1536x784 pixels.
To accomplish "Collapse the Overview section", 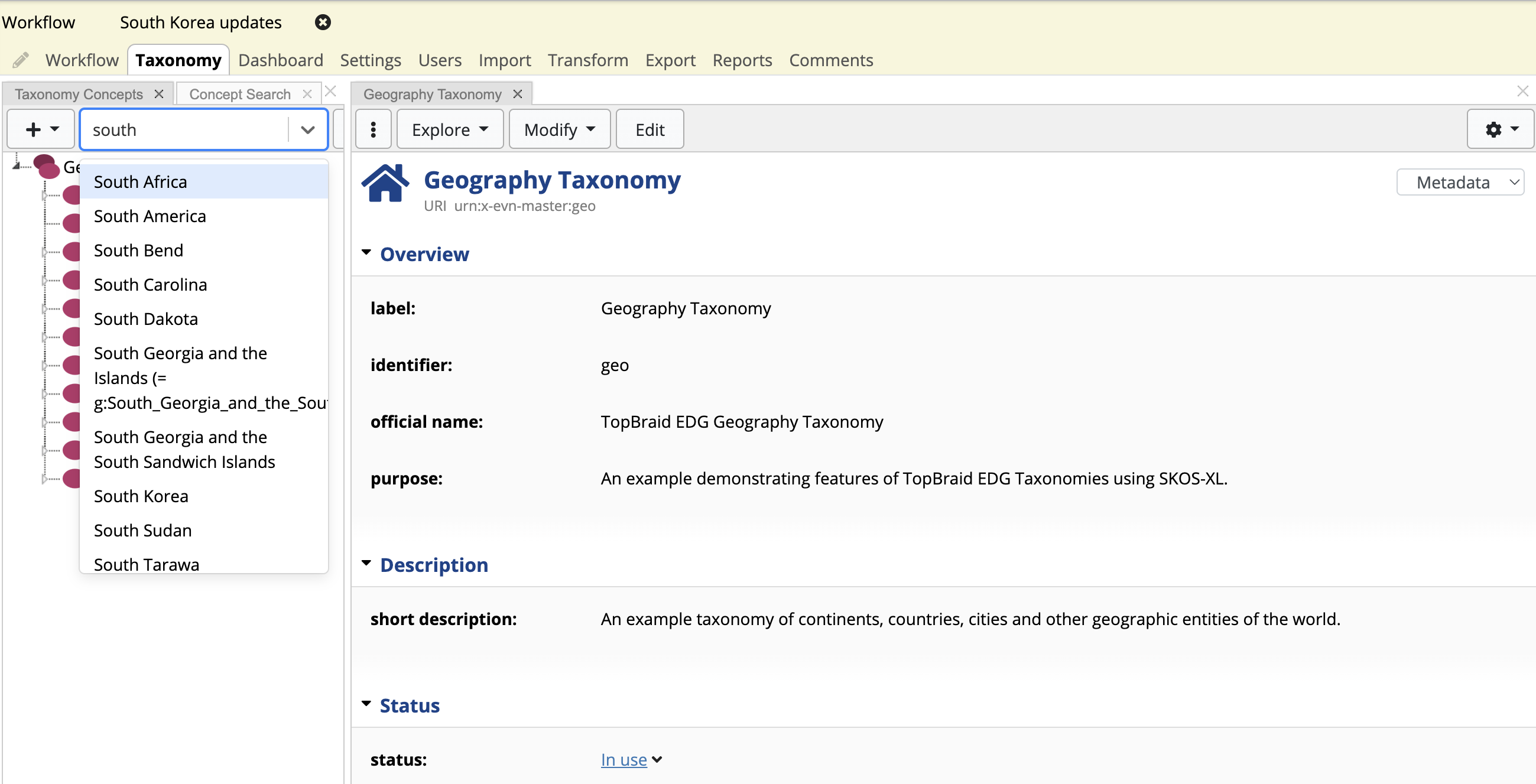I will point(366,252).
